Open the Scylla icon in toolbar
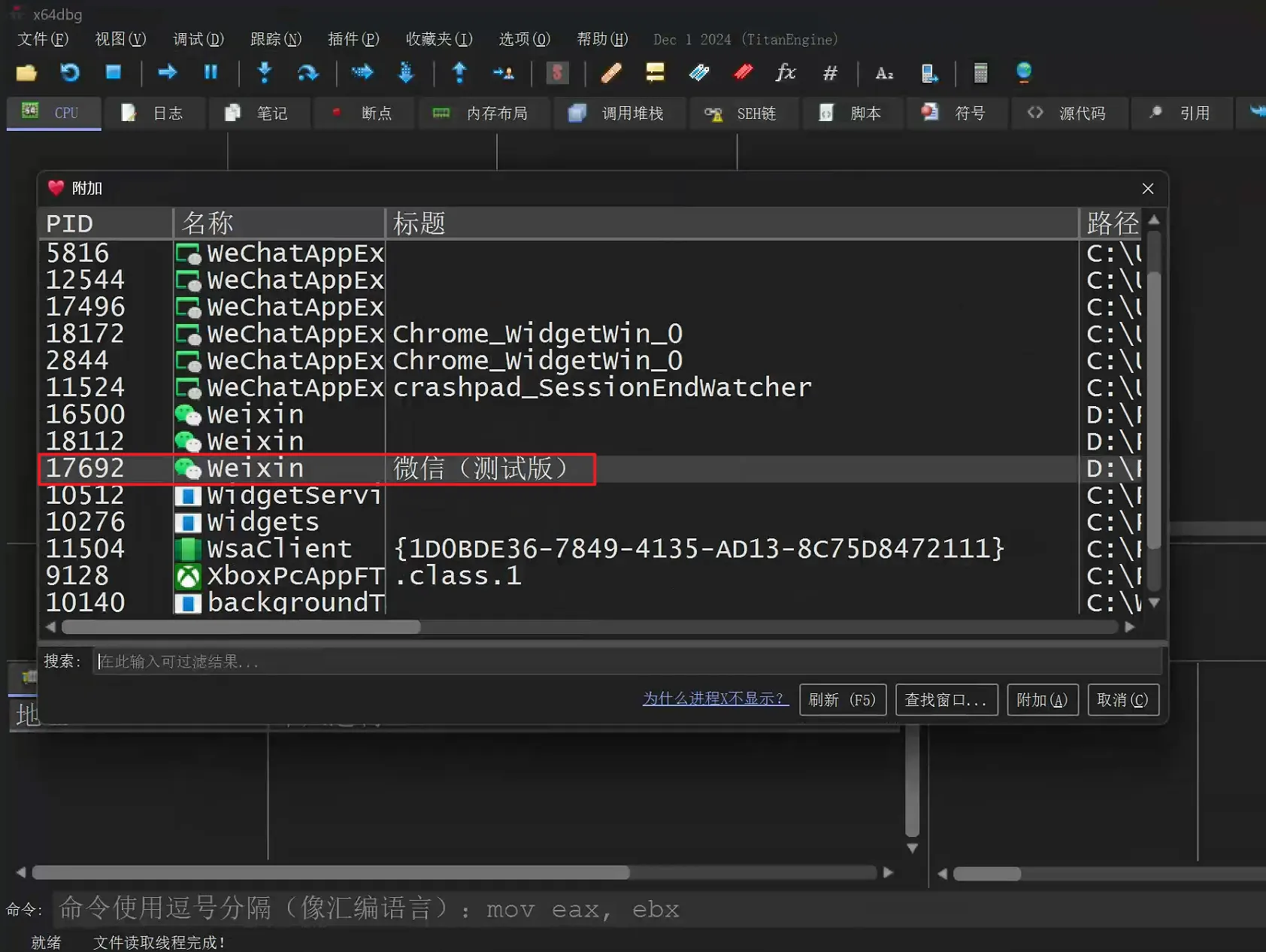 [557, 73]
